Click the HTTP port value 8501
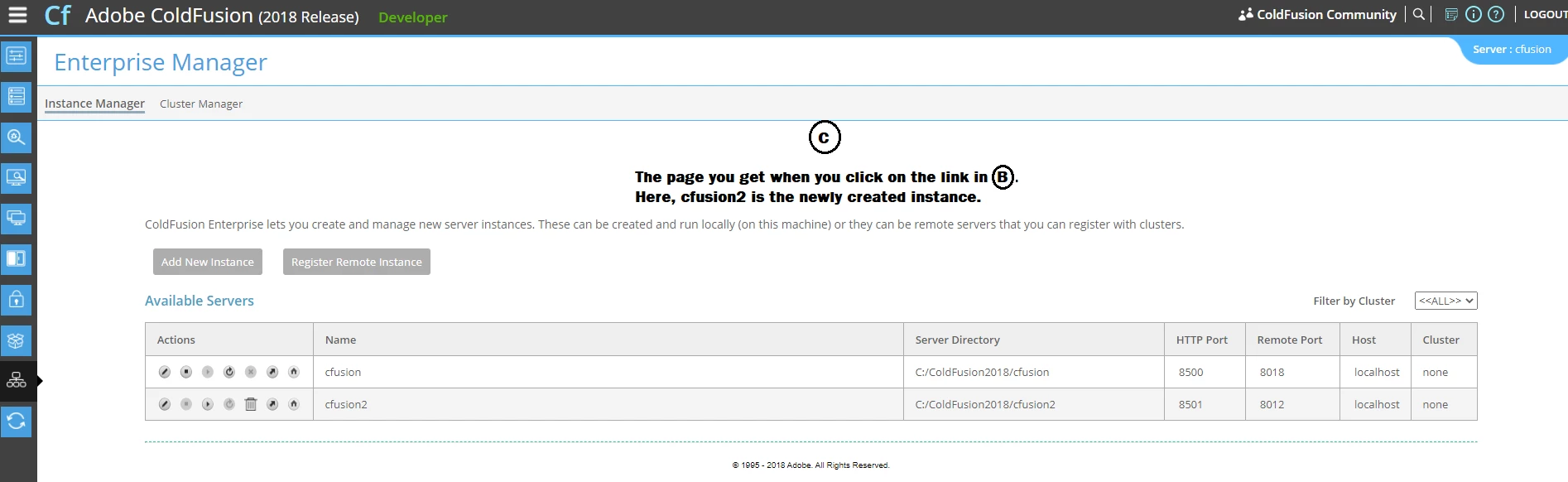 (1190, 404)
